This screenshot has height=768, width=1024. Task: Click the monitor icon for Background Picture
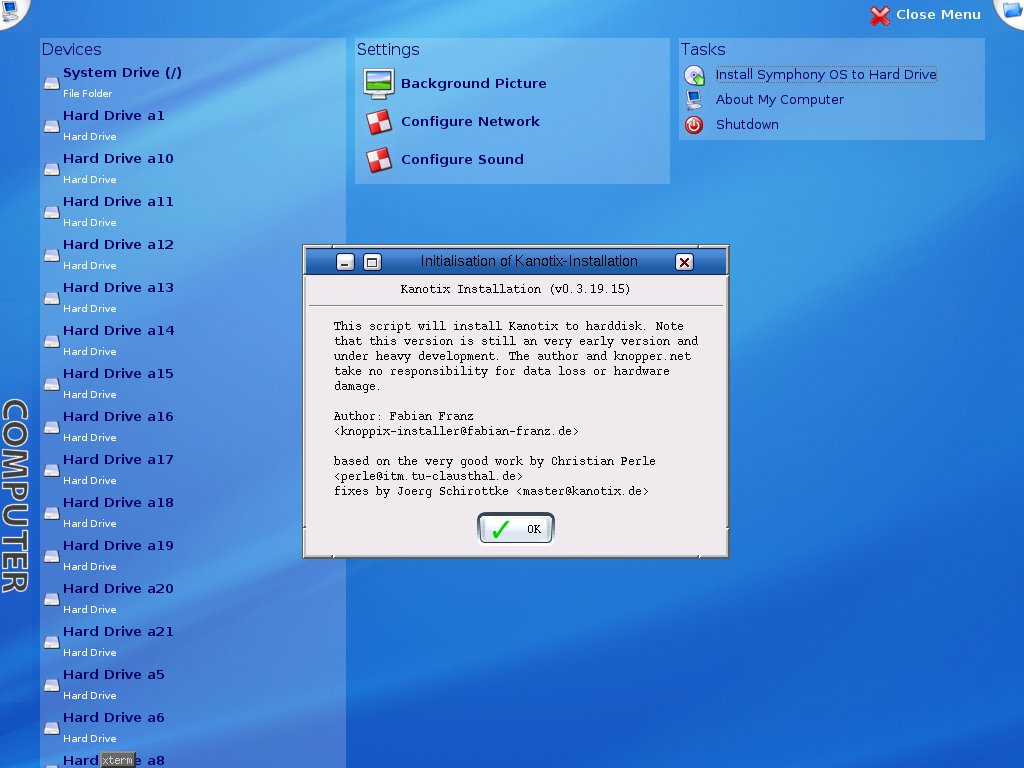[x=379, y=84]
